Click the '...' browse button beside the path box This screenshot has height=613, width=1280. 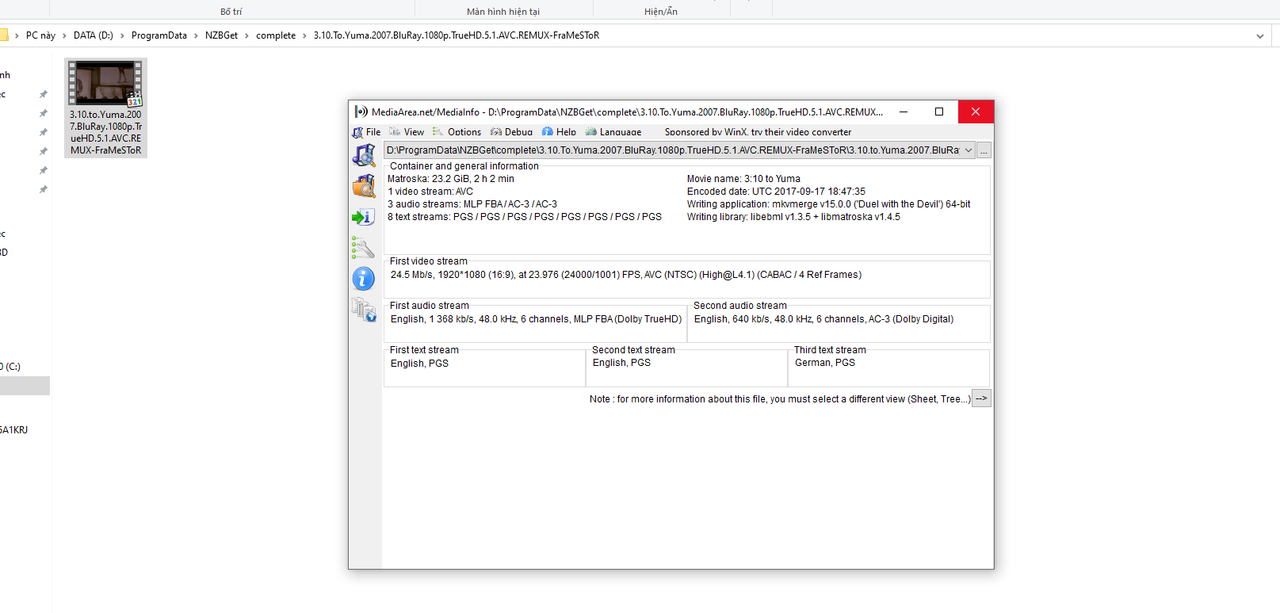point(984,151)
